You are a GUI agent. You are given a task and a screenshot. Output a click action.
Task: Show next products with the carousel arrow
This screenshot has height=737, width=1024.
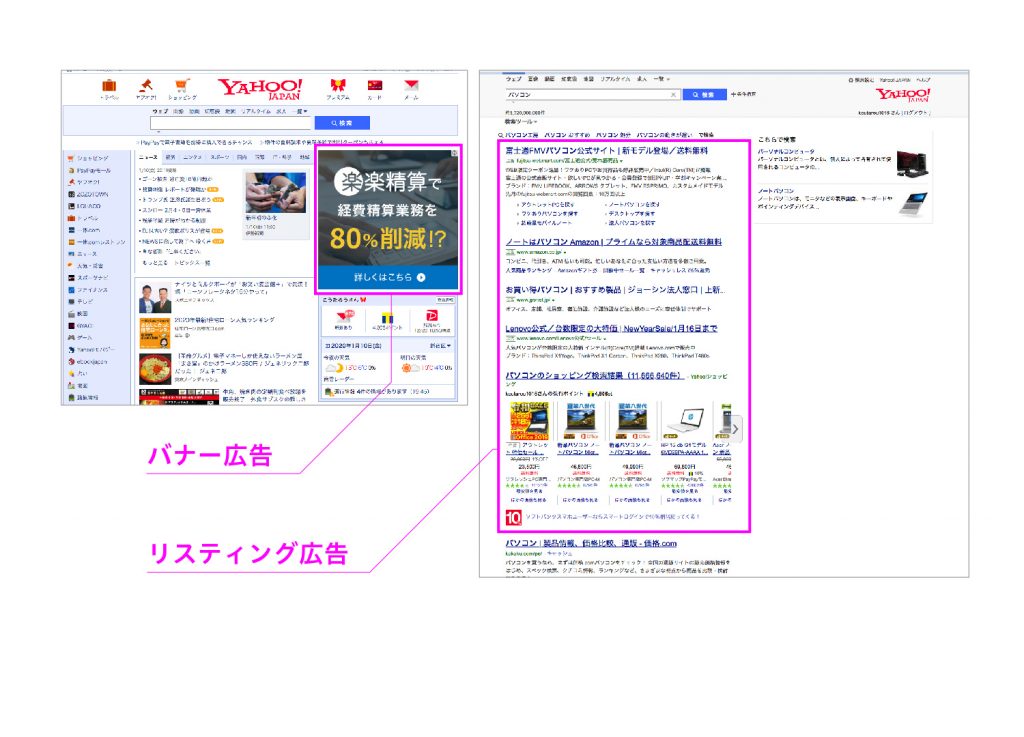coord(735,429)
